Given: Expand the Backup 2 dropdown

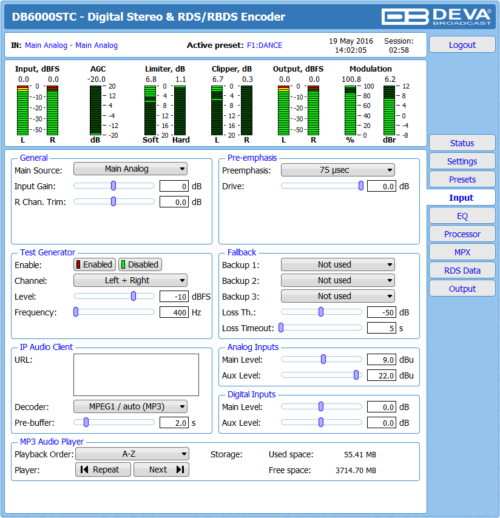Looking at the screenshot, I should click(338, 280).
